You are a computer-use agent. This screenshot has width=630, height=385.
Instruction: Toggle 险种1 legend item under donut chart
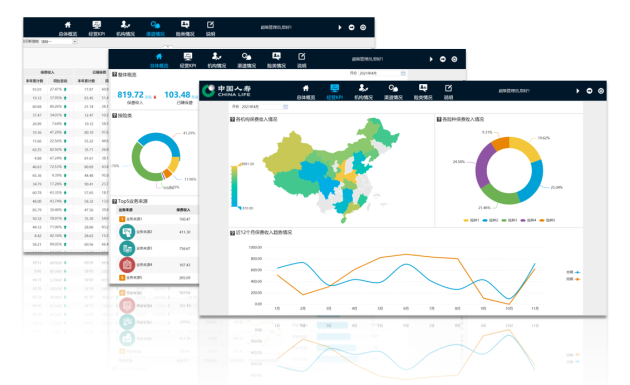(x=471, y=220)
